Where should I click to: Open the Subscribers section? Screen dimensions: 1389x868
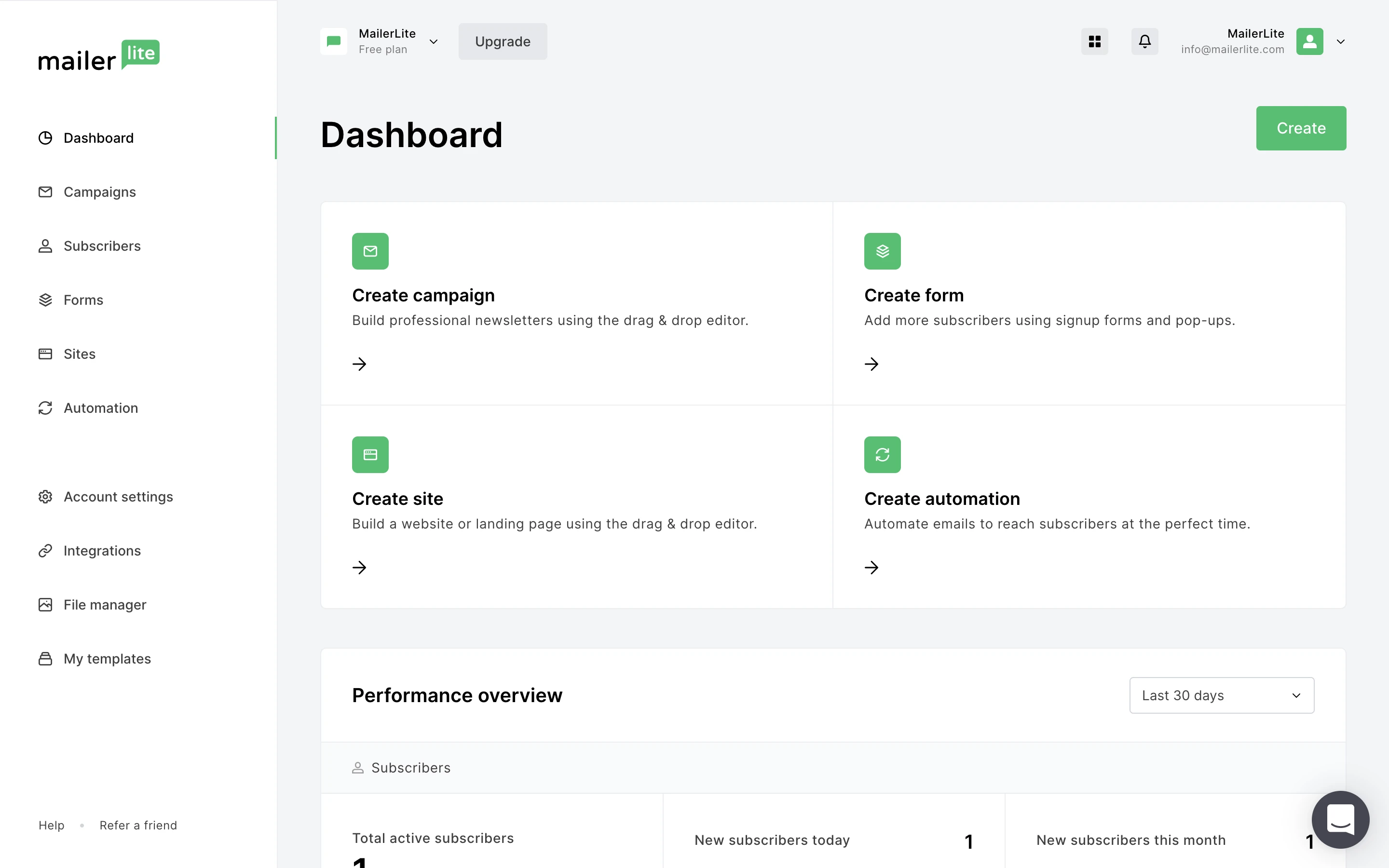click(x=102, y=245)
